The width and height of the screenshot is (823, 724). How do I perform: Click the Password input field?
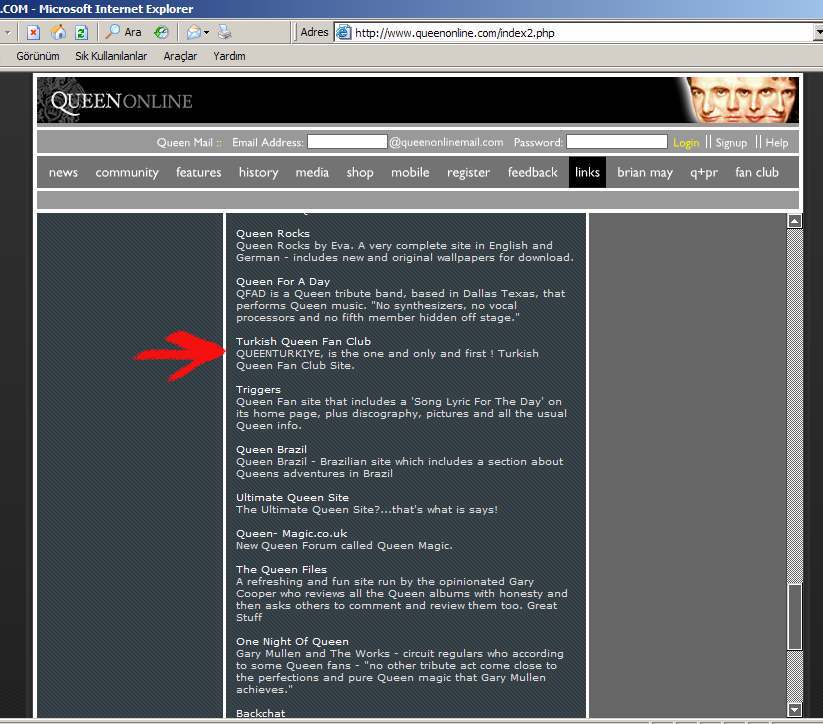tap(617, 142)
